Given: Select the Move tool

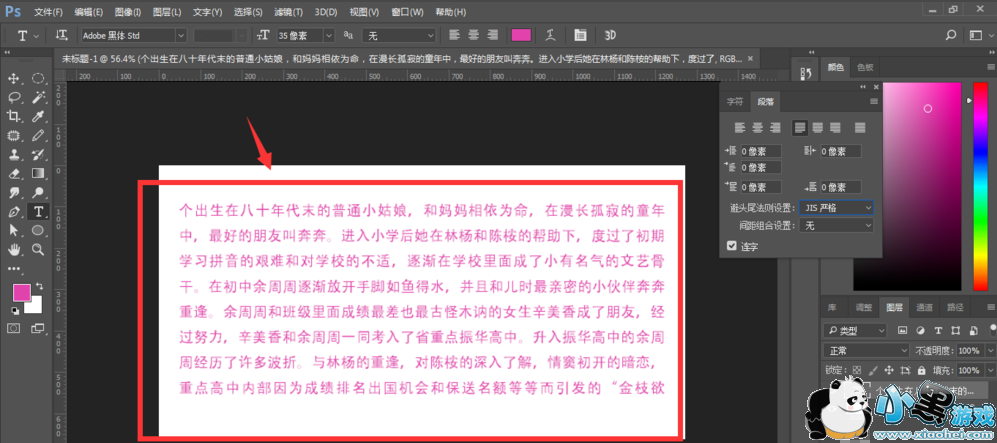Looking at the screenshot, I should click(14, 78).
